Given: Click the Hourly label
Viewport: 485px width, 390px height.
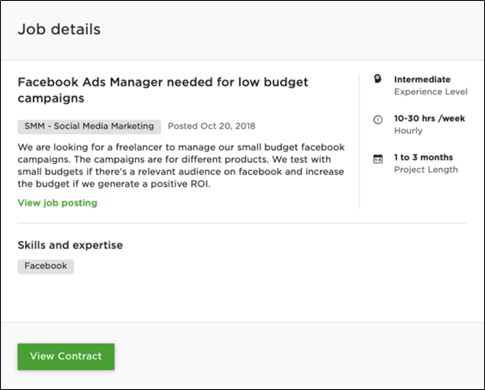Looking at the screenshot, I should click(408, 131).
